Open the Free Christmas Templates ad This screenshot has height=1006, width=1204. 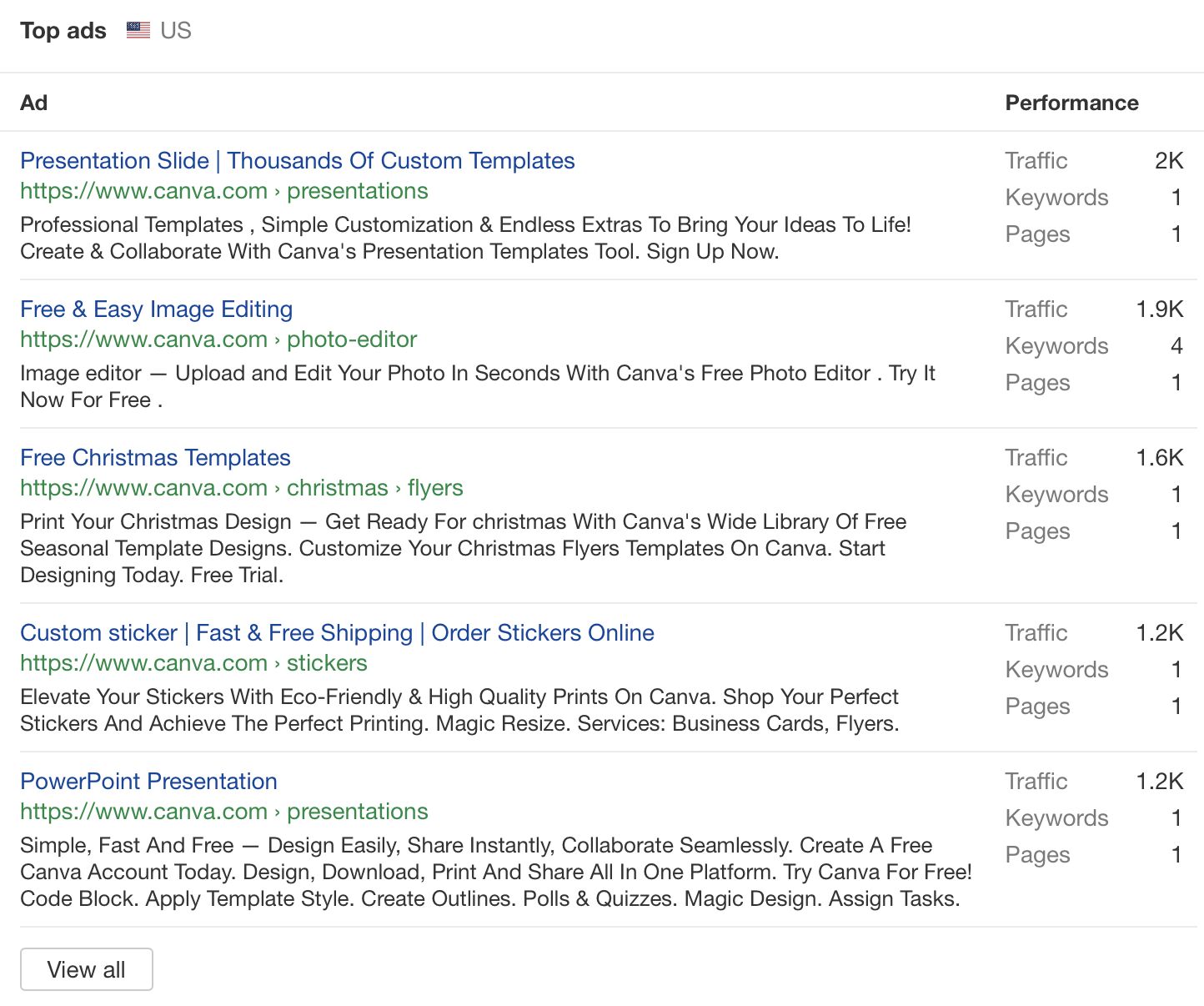point(155,457)
